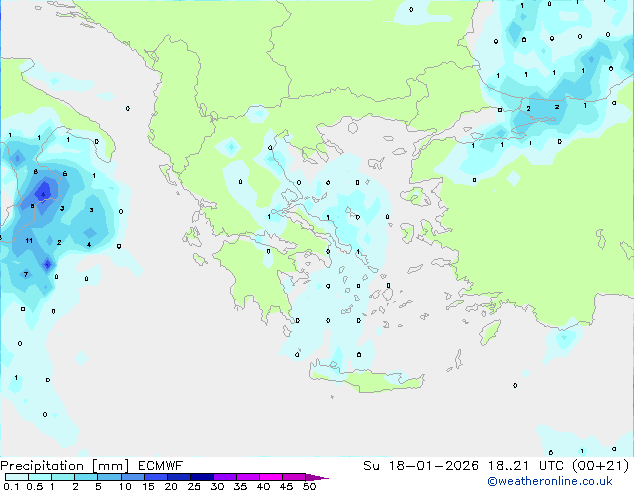Click the 'Su 18-01-2026' date text

(x=421, y=465)
